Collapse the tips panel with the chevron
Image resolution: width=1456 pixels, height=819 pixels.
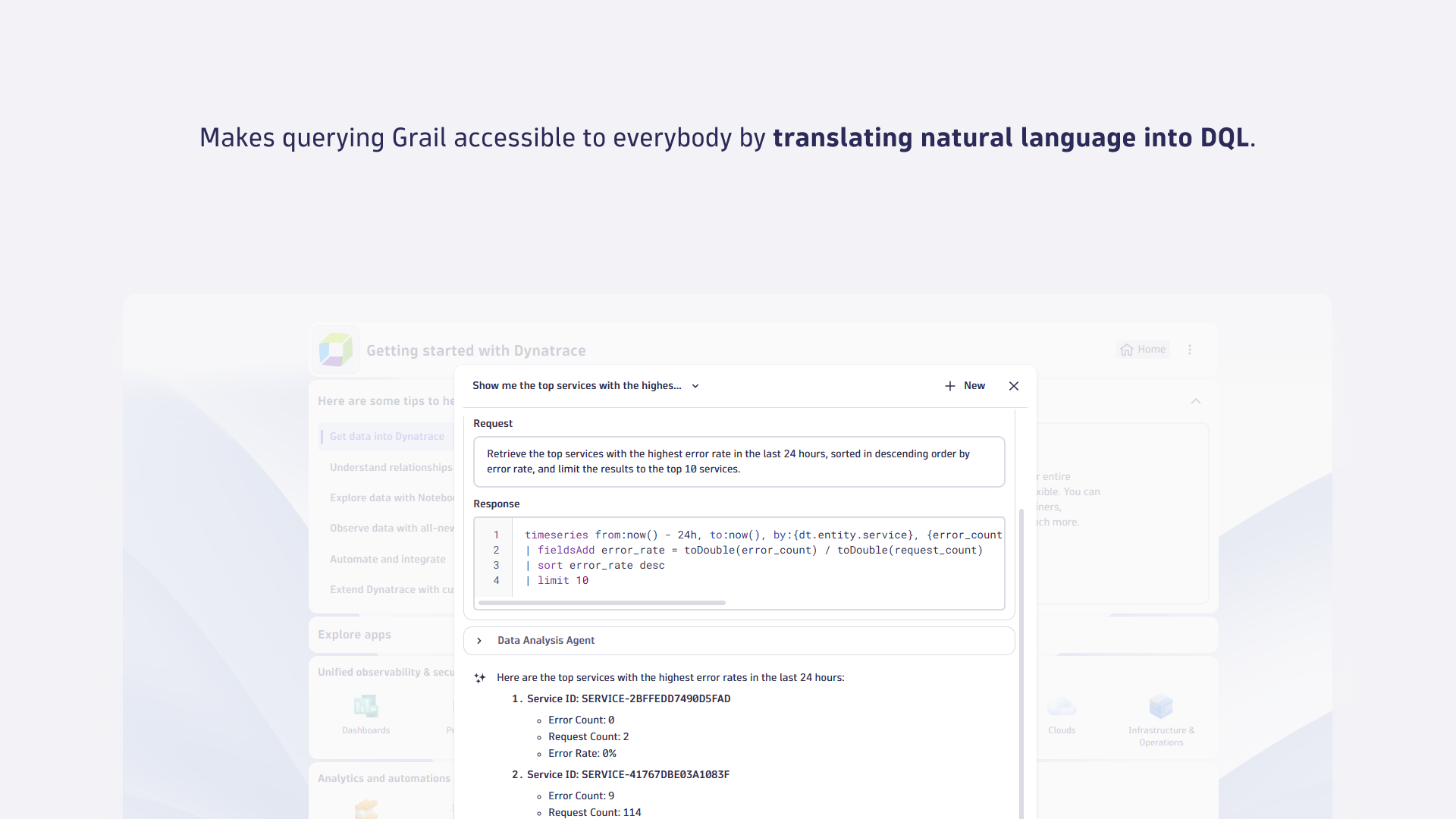coord(1195,401)
